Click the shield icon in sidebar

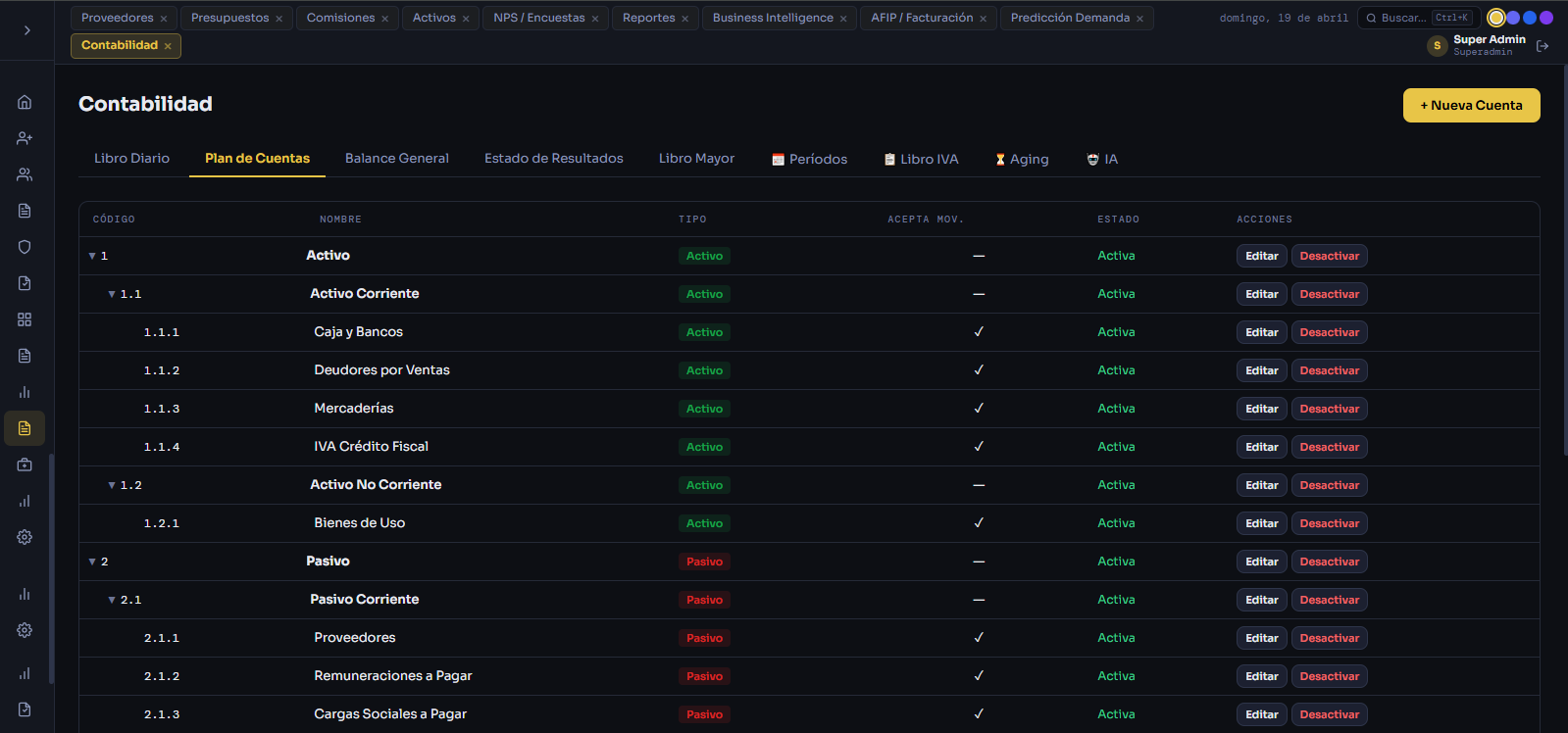coord(25,247)
